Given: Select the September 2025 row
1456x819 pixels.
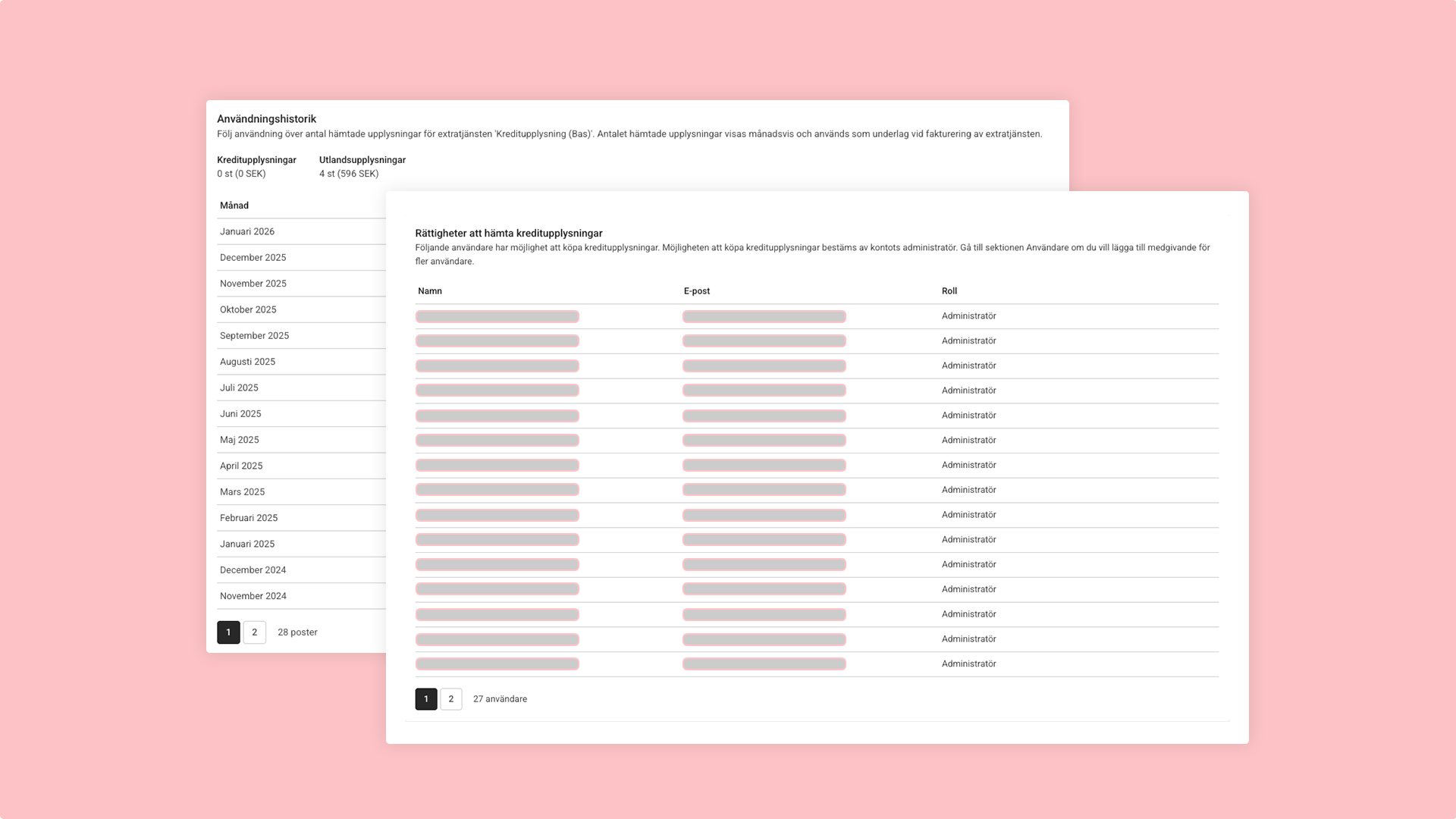Looking at the screenshot, I should tap(254, 336).
